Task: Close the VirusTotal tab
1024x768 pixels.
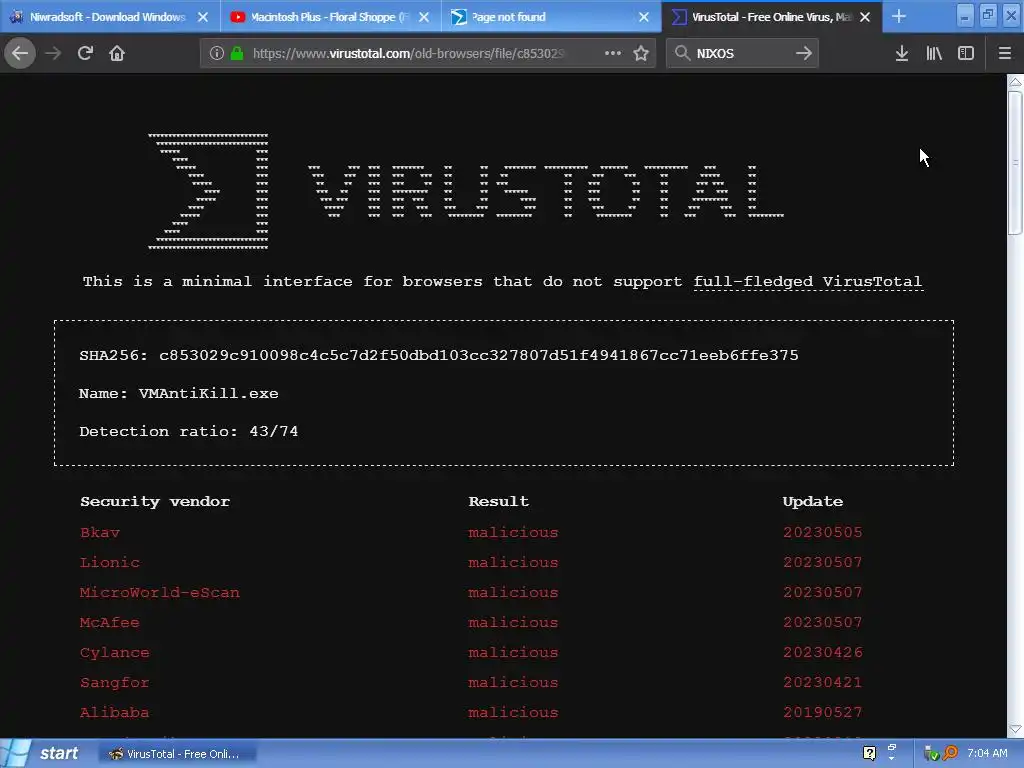Action: pyautogui.click(x=865, y=17)
